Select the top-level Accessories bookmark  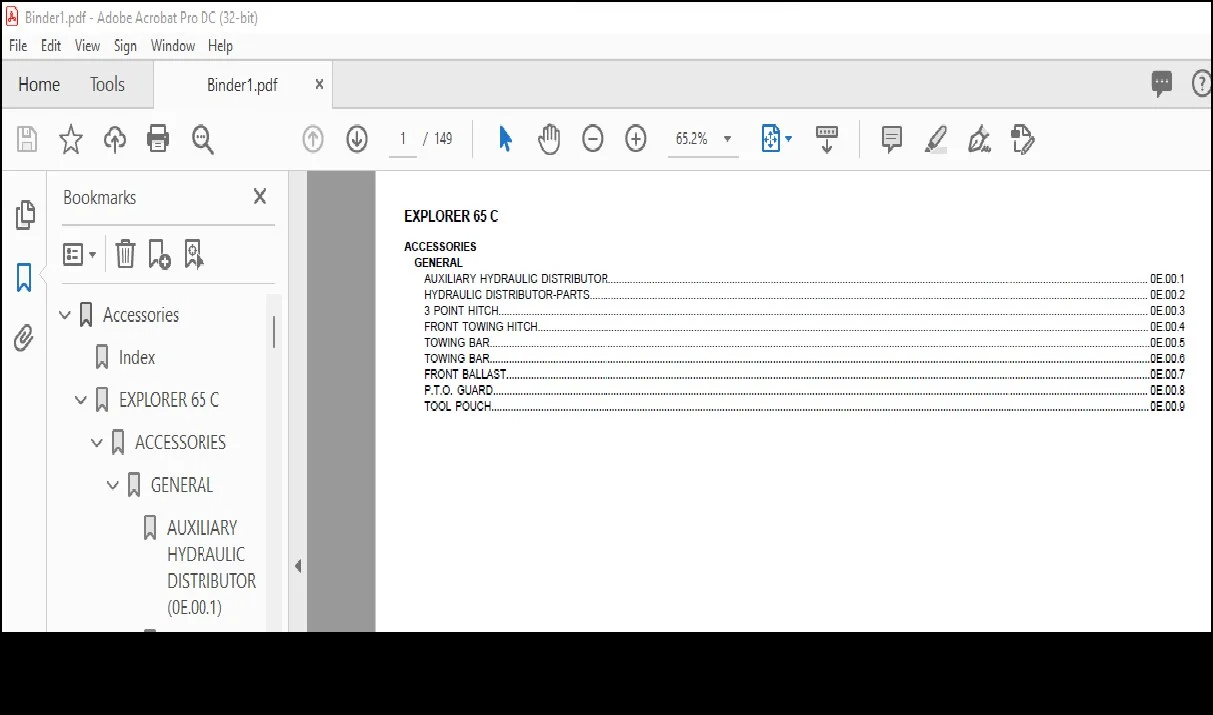click(x=141, y=315)
